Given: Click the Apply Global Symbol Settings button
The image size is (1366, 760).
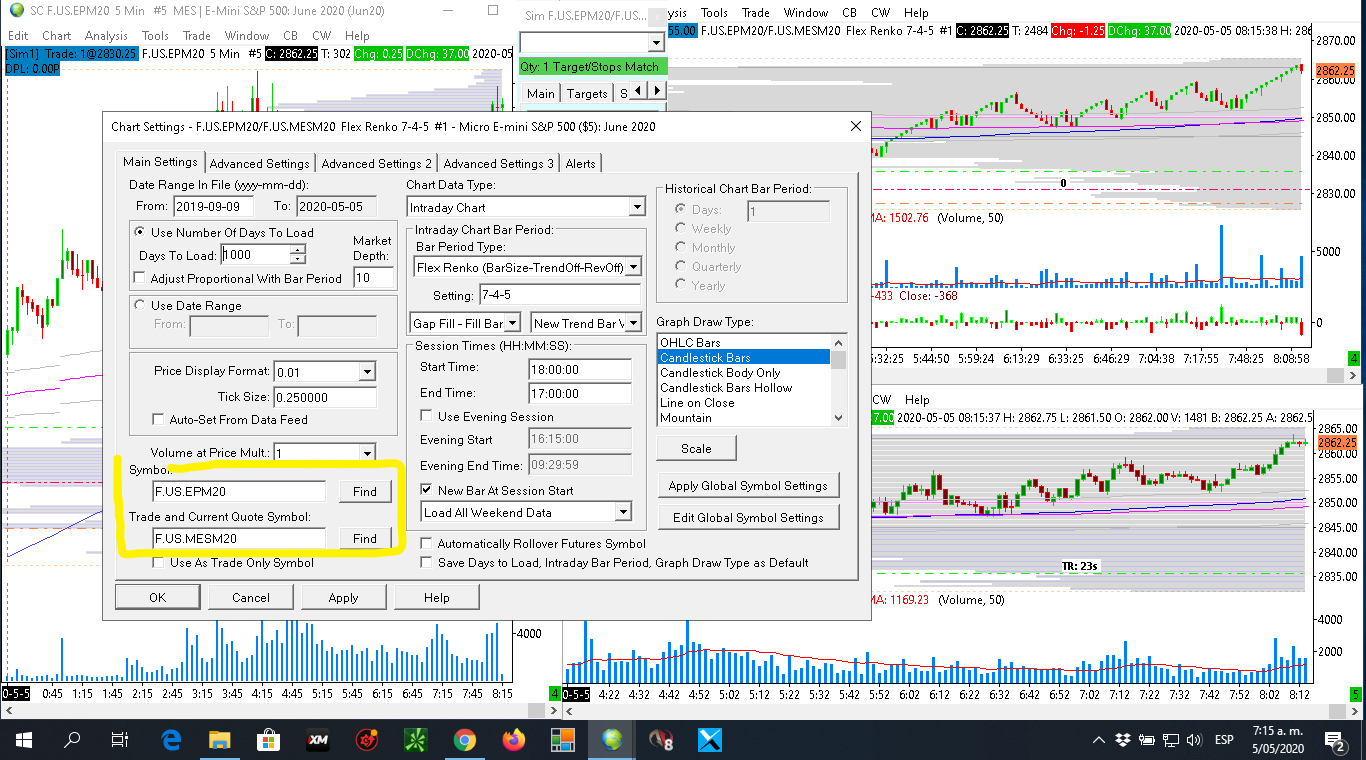Looking at the screenshot, I should (748, 486).
